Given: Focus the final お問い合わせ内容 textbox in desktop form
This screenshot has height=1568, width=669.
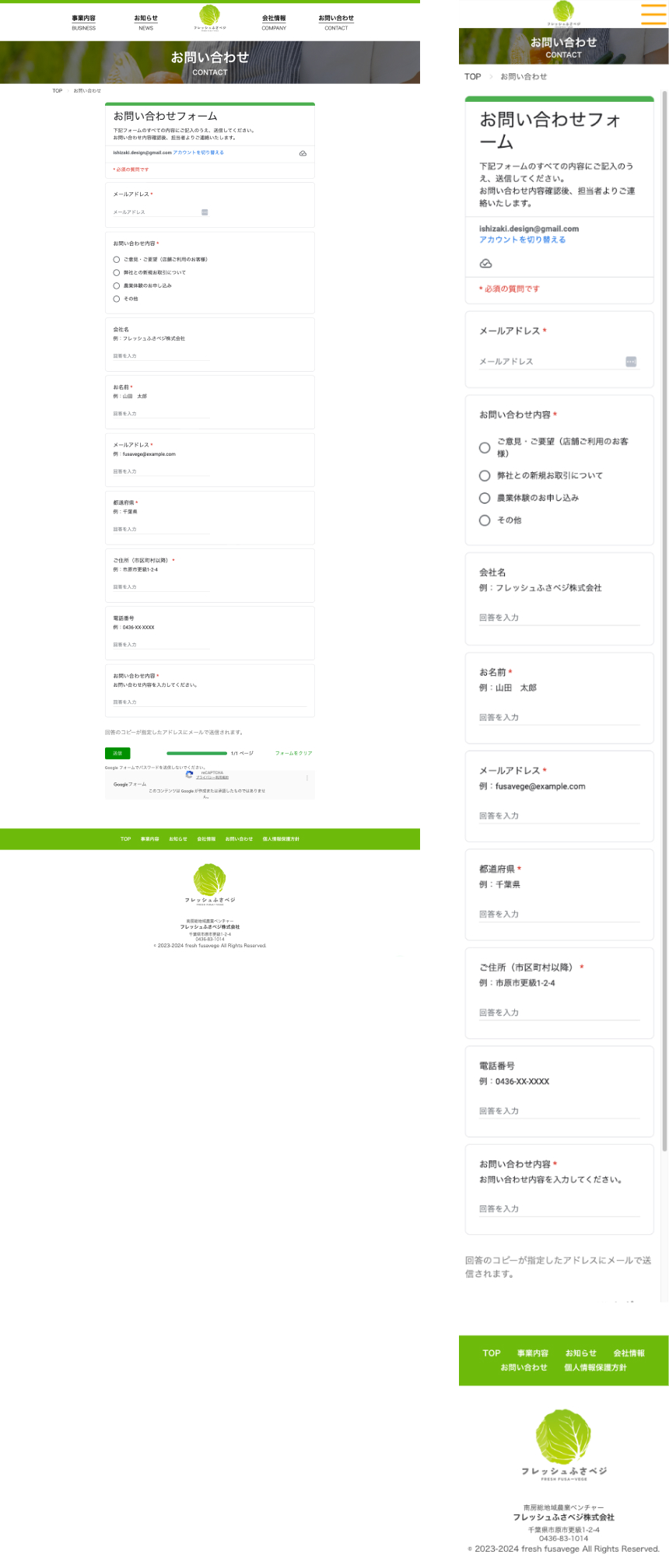Looking at the screenshot, I should 210,702.
